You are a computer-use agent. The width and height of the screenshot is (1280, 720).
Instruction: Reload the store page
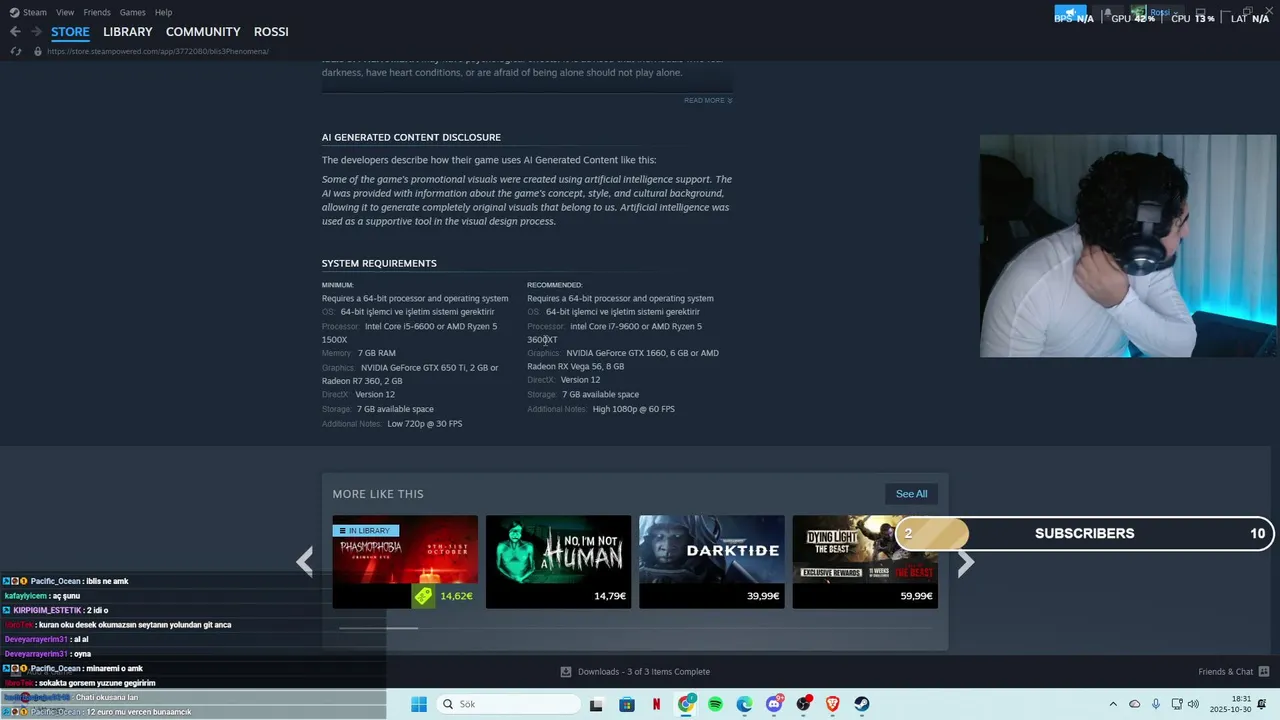[x=16, y=51]
